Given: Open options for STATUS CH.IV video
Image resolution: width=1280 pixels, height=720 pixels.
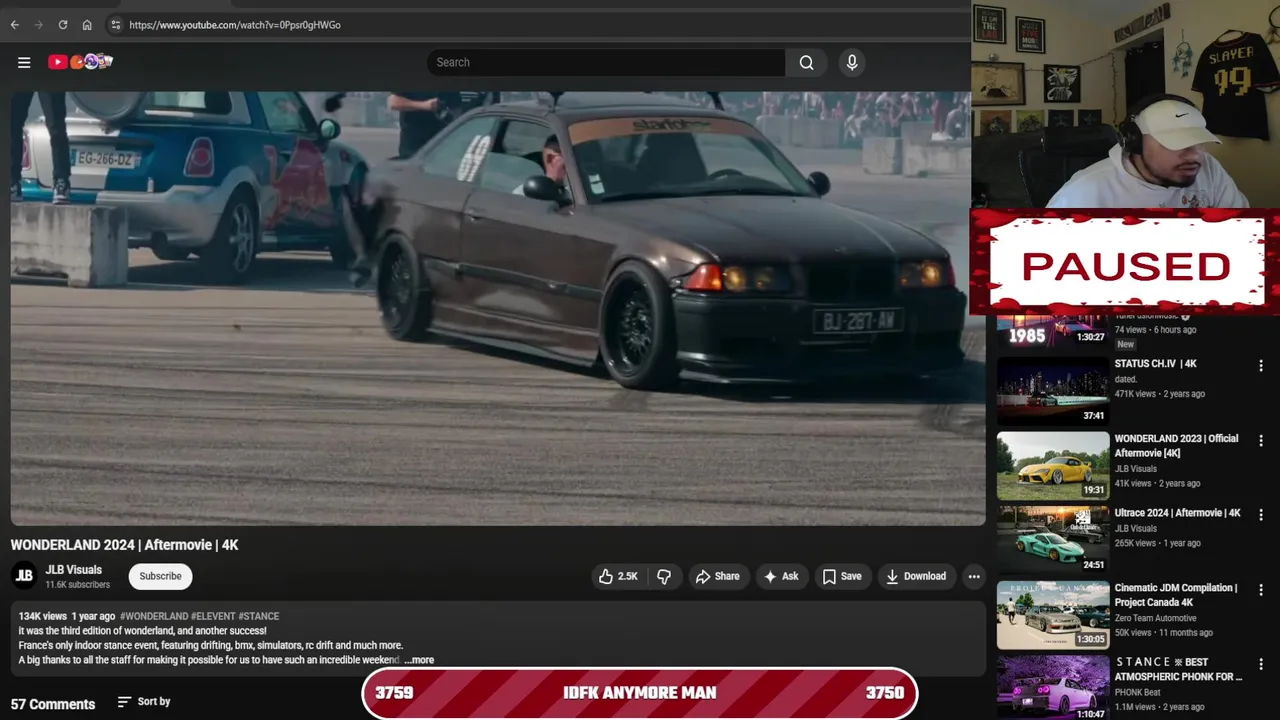Looking at the screenshot, I should pos(1261,366).
